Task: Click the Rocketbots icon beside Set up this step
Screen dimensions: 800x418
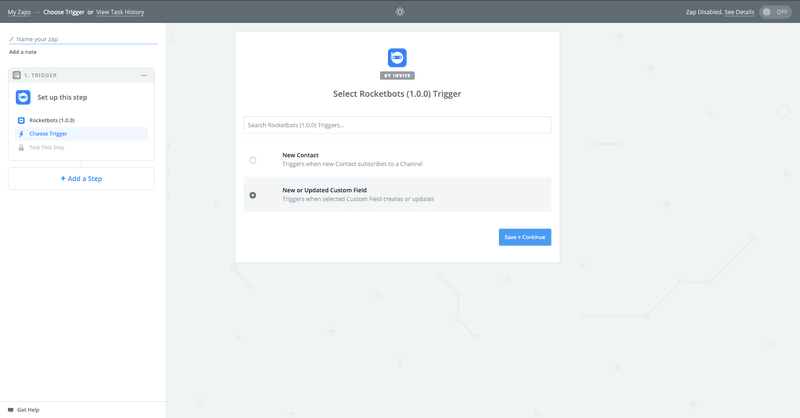Action: (23, 97)
